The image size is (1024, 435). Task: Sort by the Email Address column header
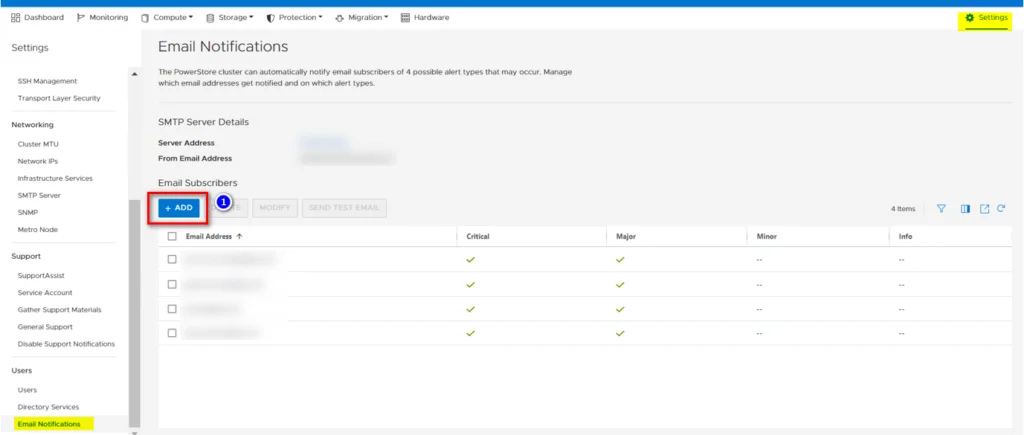coord(209,236)
